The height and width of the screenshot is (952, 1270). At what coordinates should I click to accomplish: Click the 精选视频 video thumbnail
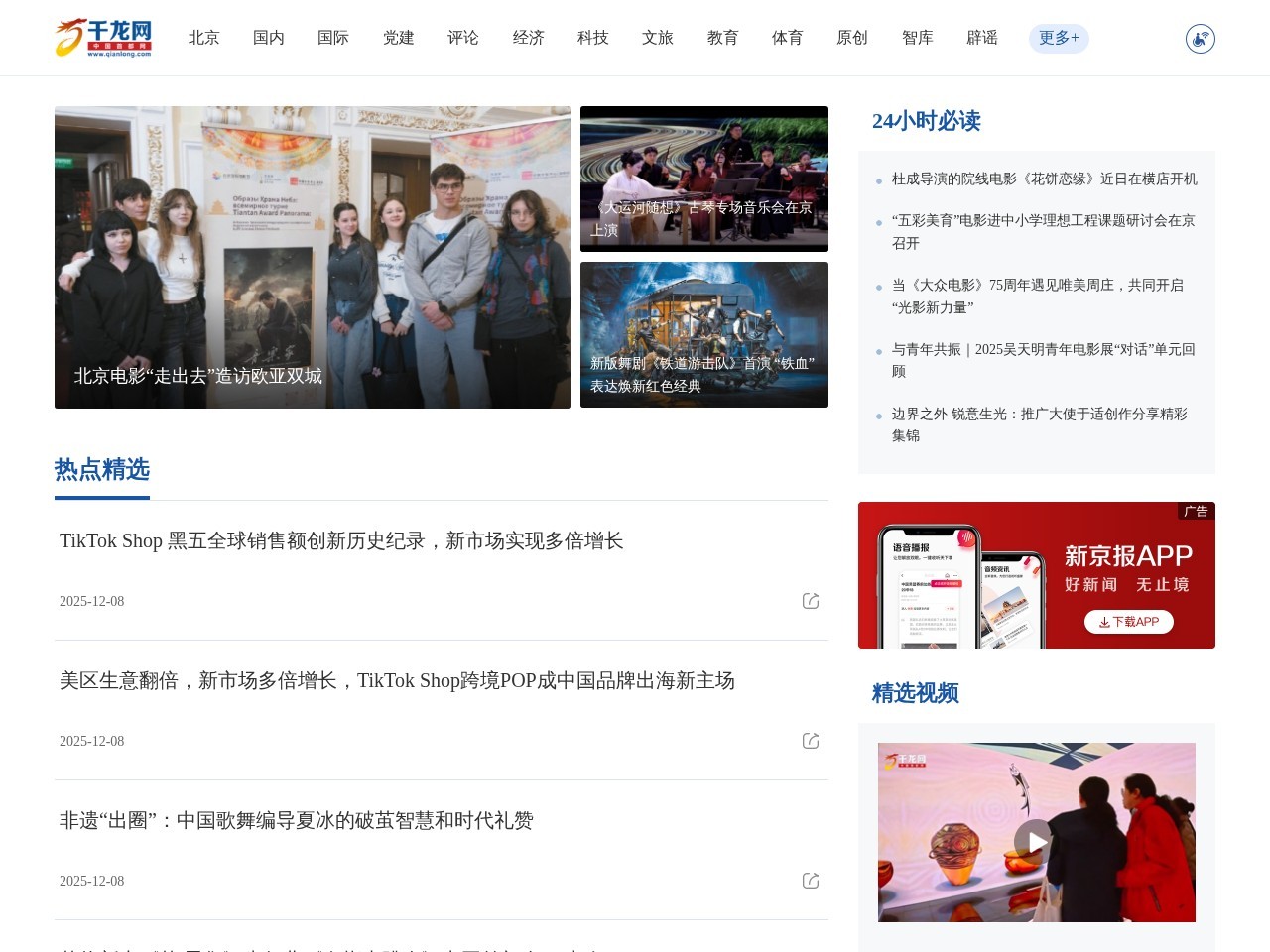pyautogui.click(x=1036, y=841)
